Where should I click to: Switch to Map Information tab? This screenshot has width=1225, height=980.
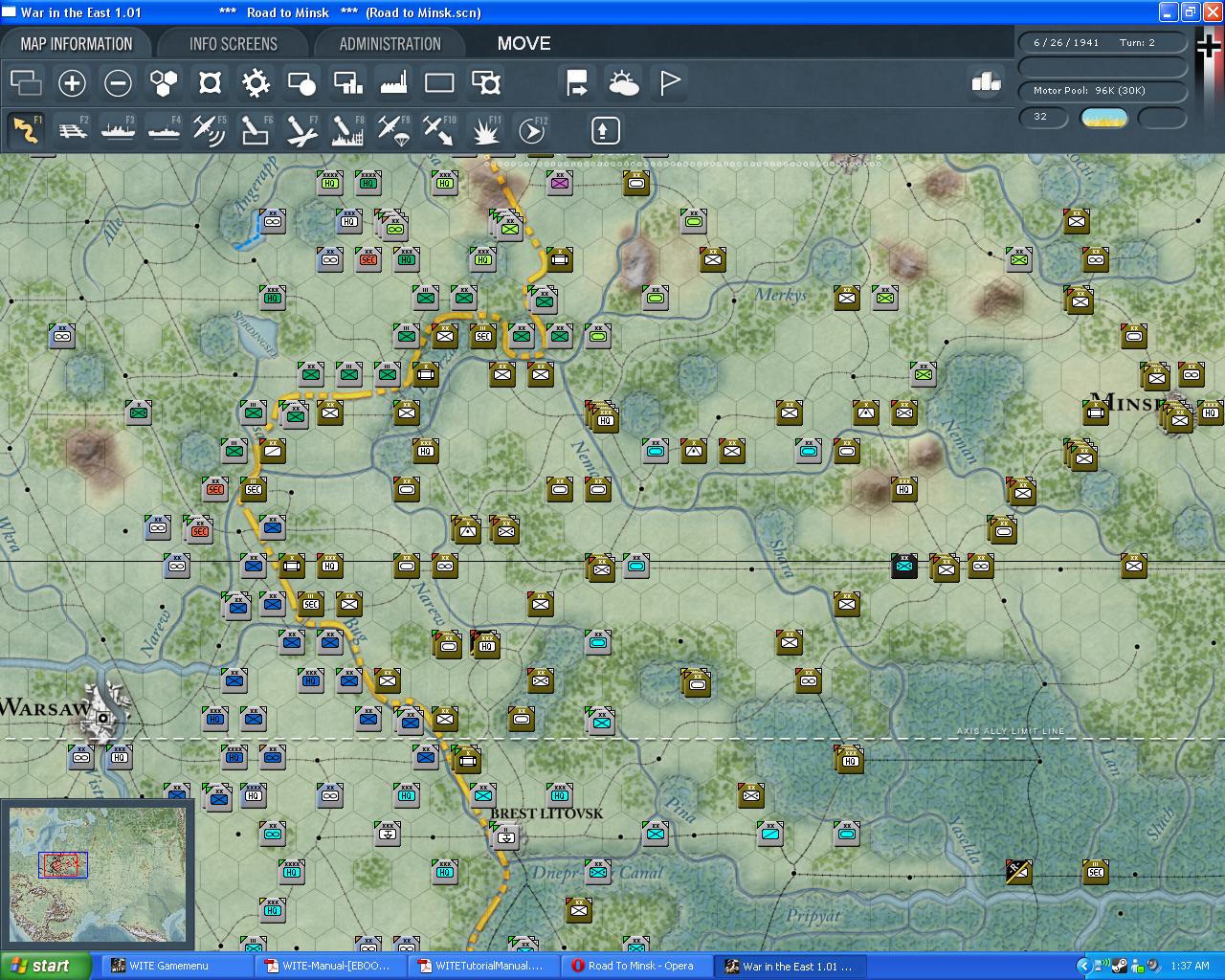(77, 44)
